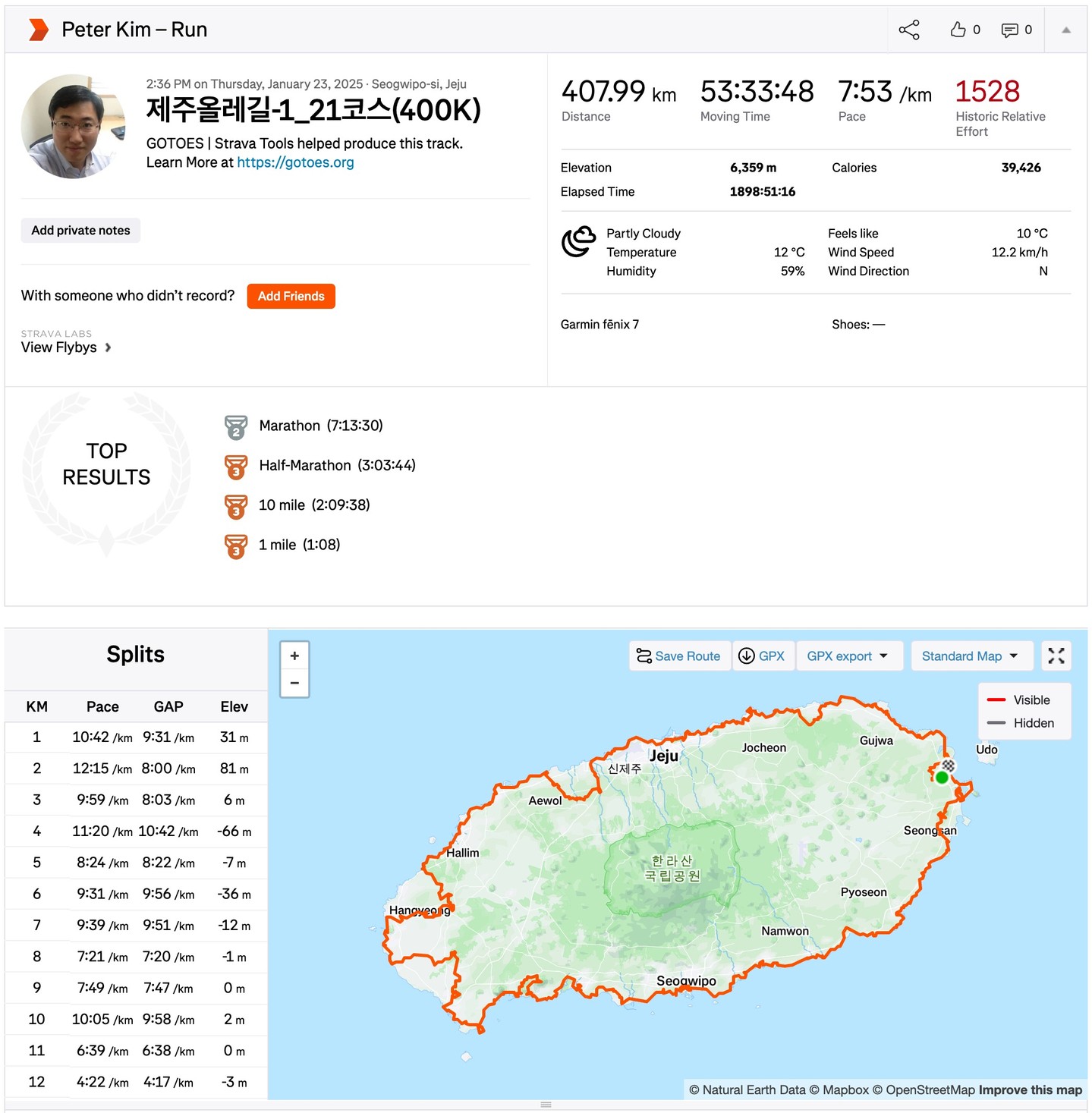Zoom in using the map plus control
The height and width of the screenshot is (1113, 1092).
(x=294, y=655)
